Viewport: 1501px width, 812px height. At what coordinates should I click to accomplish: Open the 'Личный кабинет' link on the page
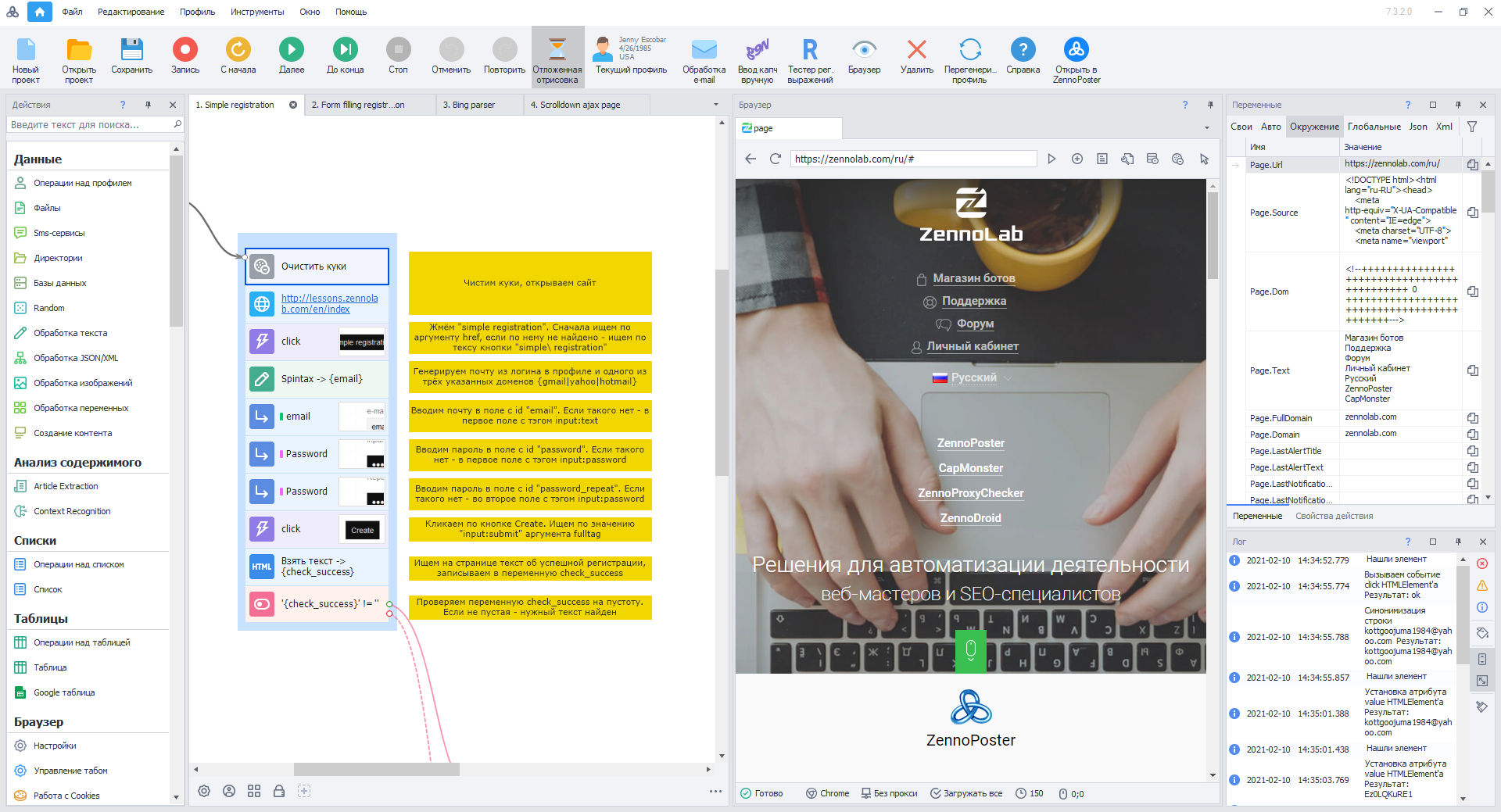[x=973, y=346]
